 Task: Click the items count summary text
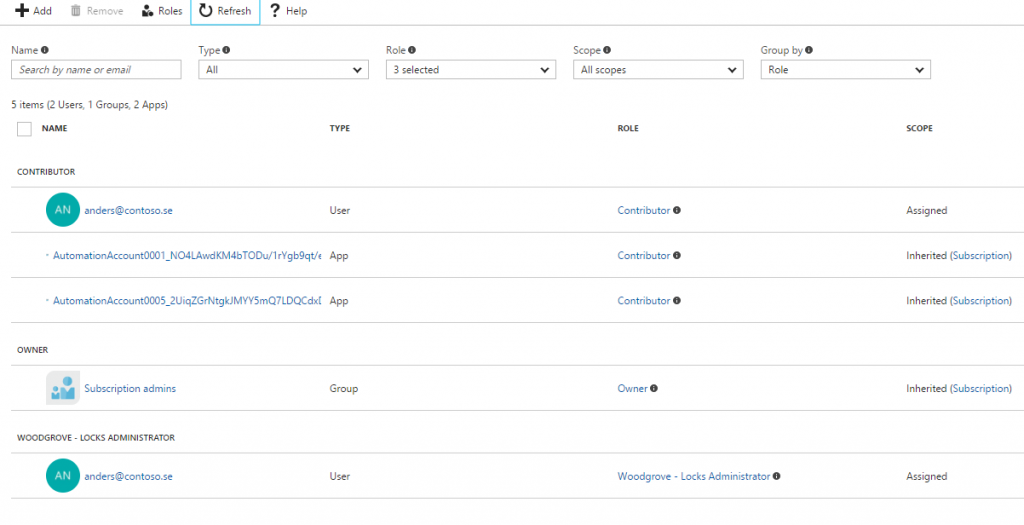(90, 104)
